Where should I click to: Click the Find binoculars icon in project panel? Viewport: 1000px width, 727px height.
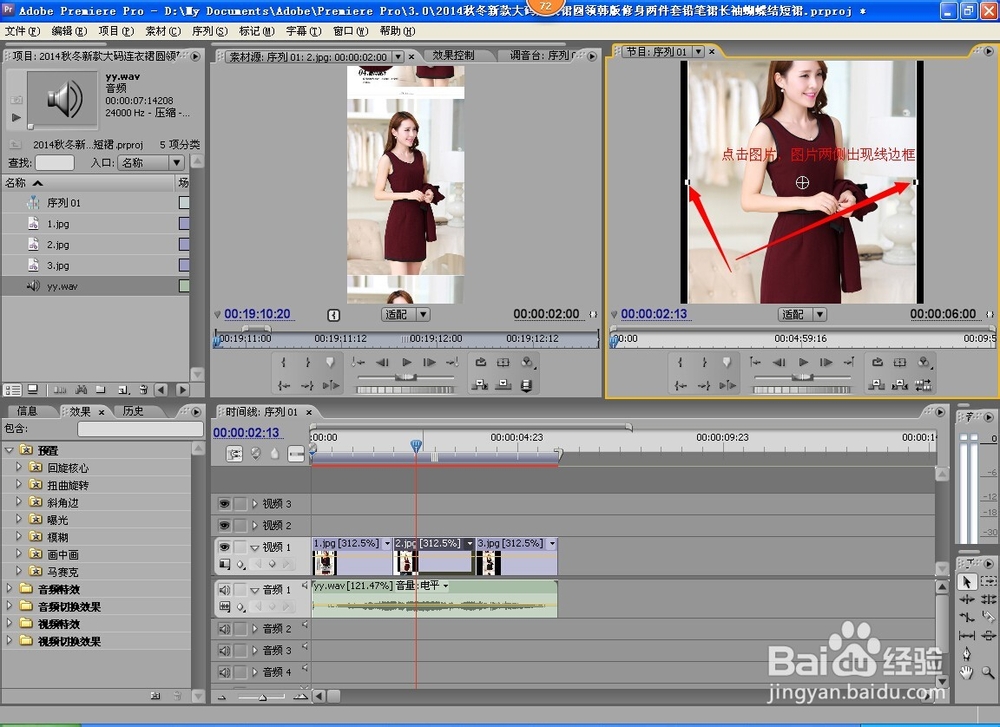81,390
